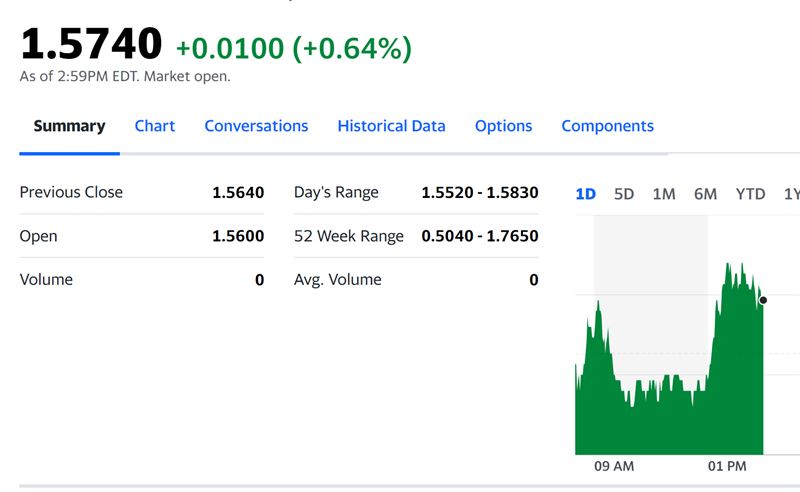The width and height of the screenshot is (800, 492).
Task: Pick the 1Y chart range
Action: point(791,194)
